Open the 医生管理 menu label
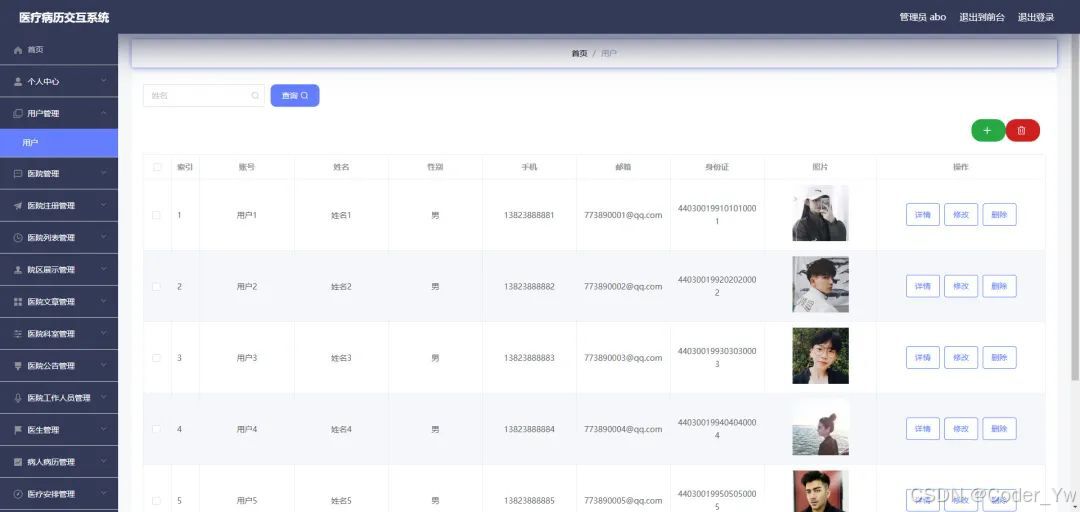1080x512 pixels. point(43,430)
